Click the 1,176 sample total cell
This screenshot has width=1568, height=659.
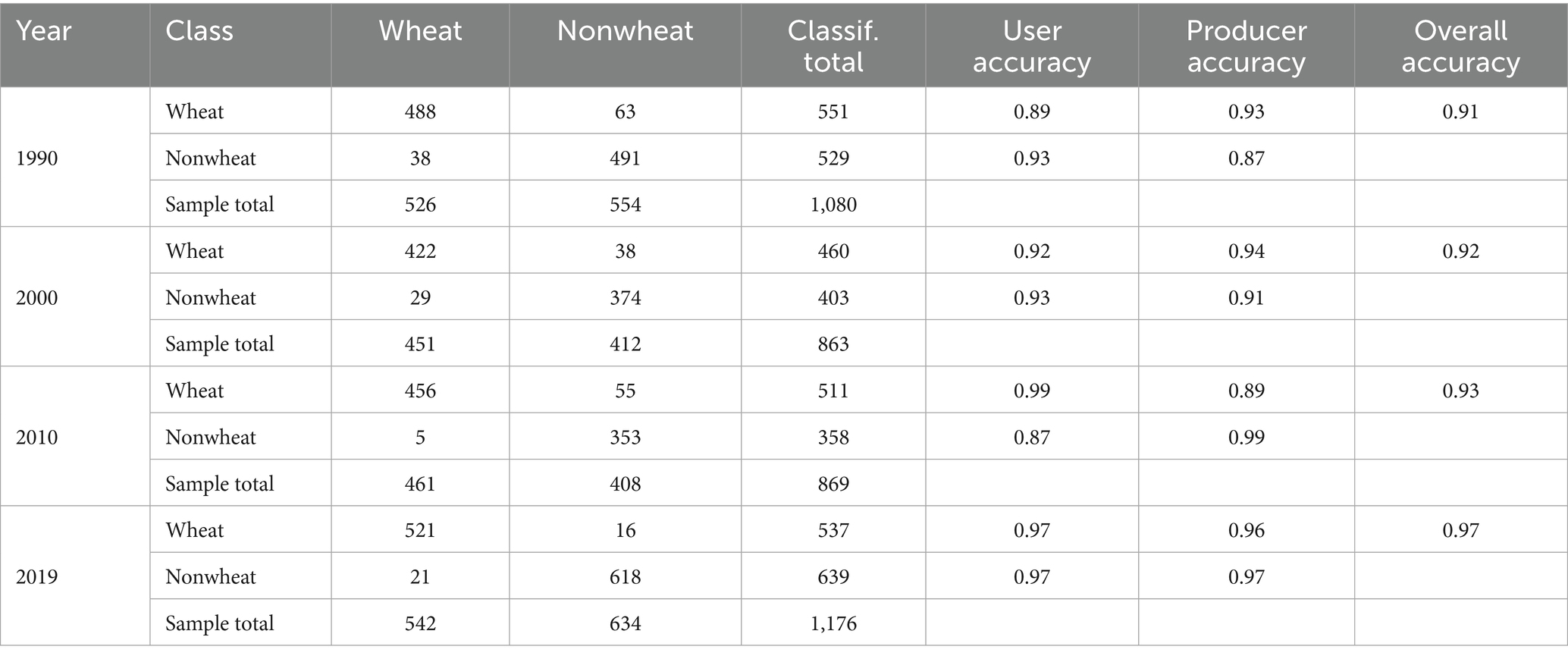[x=833, y=623]
